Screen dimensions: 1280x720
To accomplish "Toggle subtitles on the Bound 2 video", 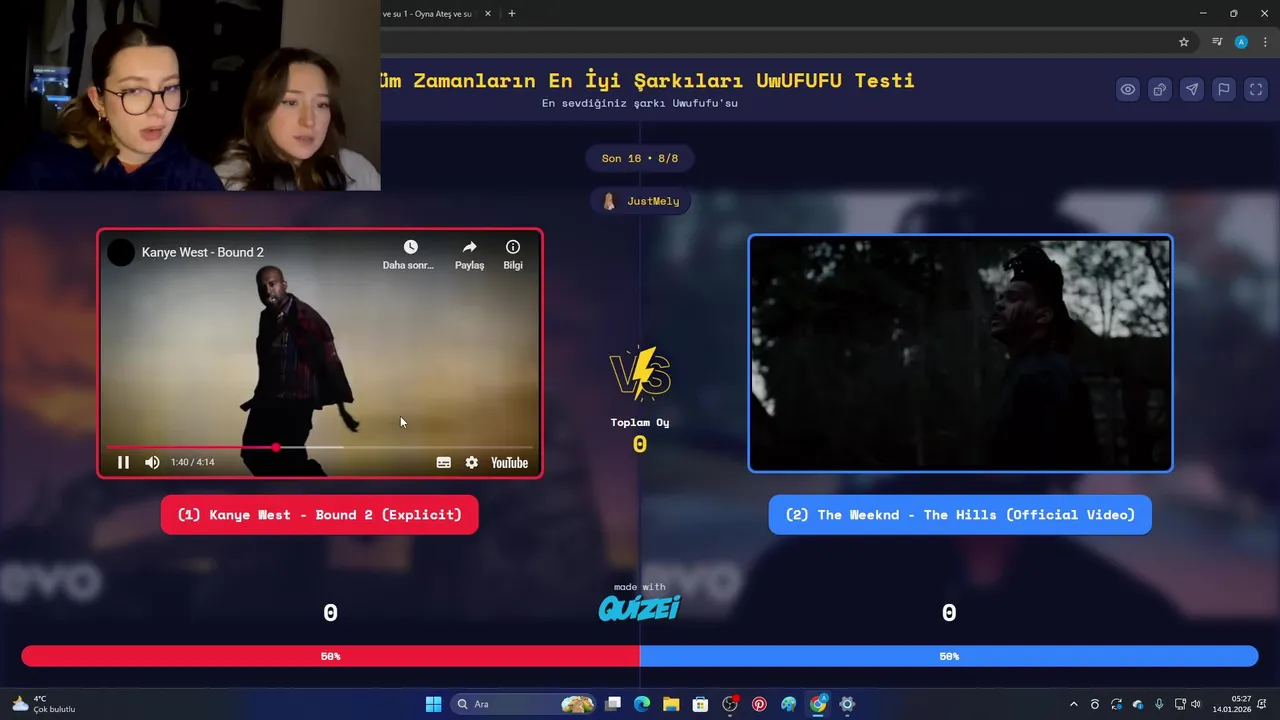I will (x=444, y=462).
